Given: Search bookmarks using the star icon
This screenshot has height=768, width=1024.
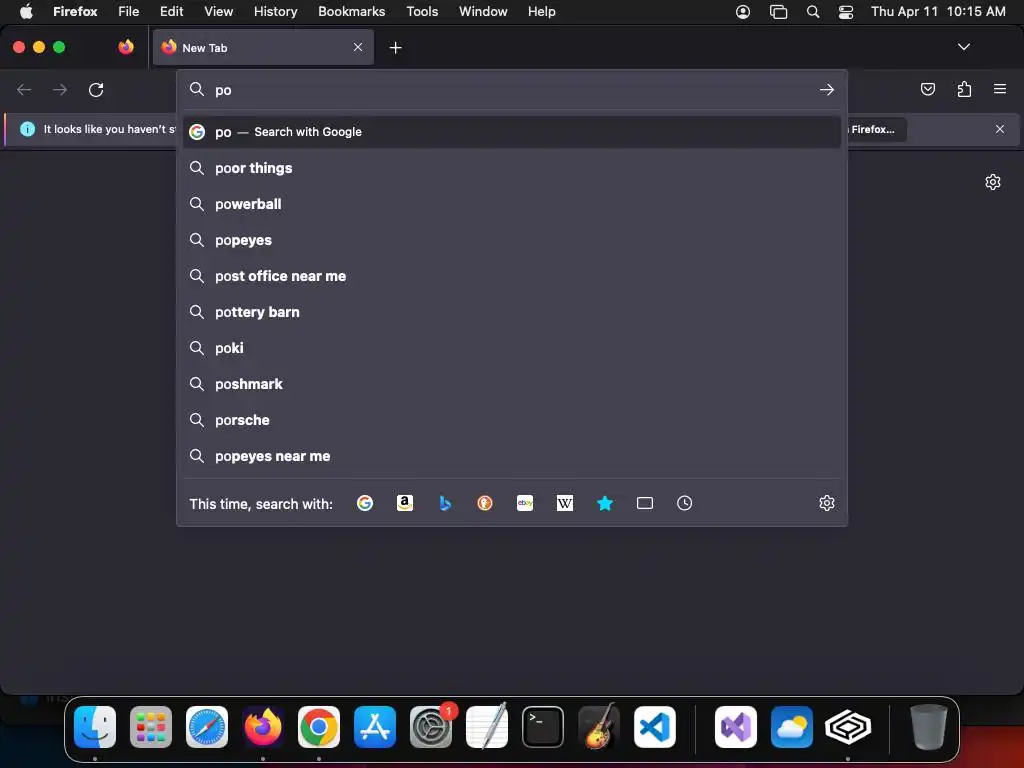Looking at the screenshot, I should tap(605, 503).
